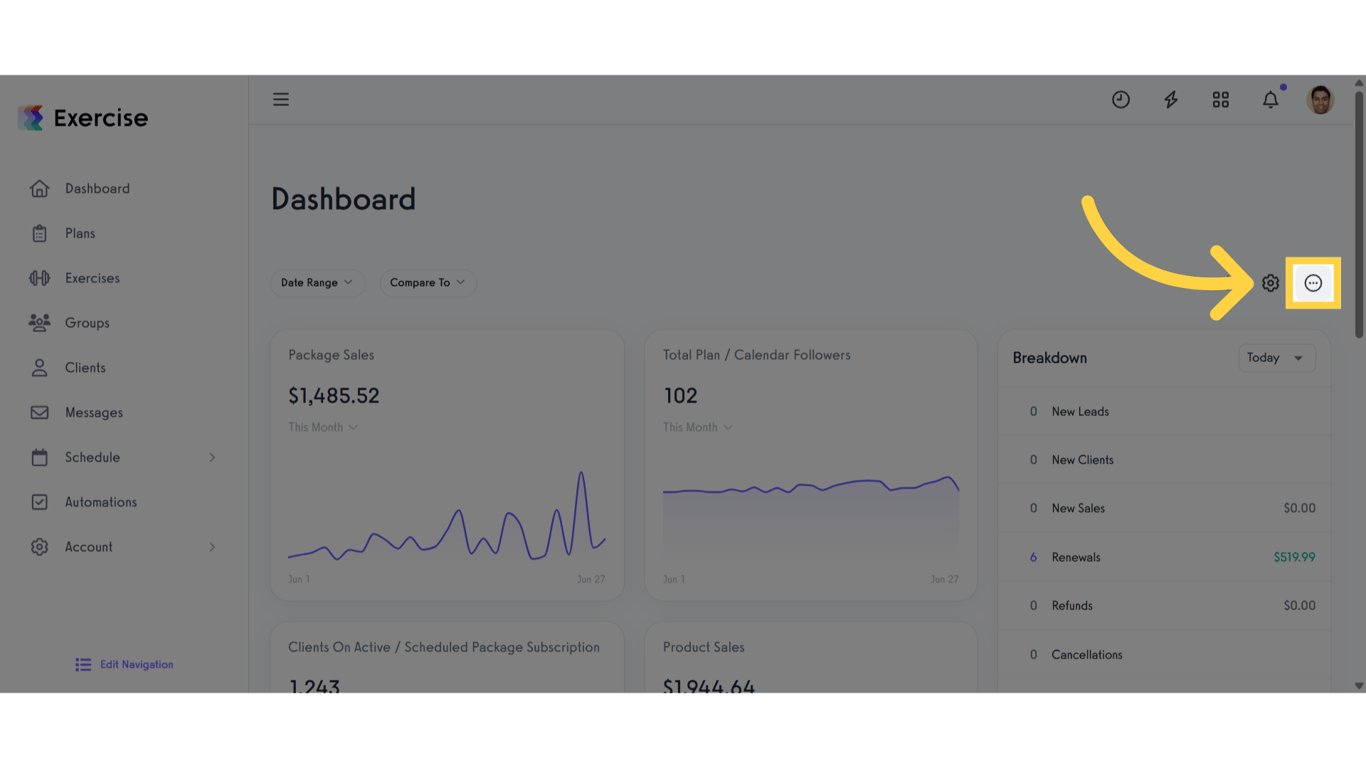Open the notifications bell
The image size is (1366, 768).
(1271, 100)
